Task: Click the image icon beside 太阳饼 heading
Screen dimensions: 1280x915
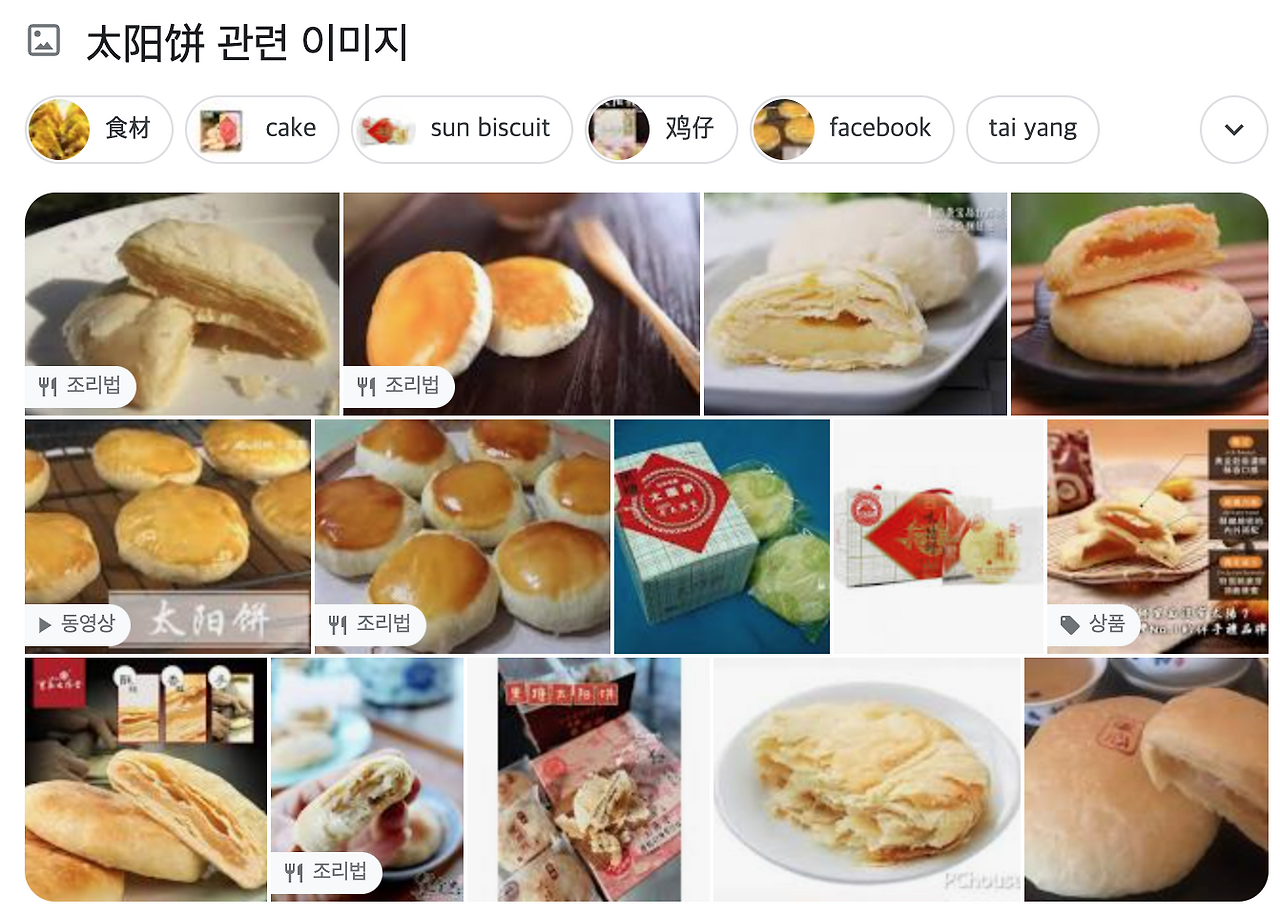Action: pos(44,41)
